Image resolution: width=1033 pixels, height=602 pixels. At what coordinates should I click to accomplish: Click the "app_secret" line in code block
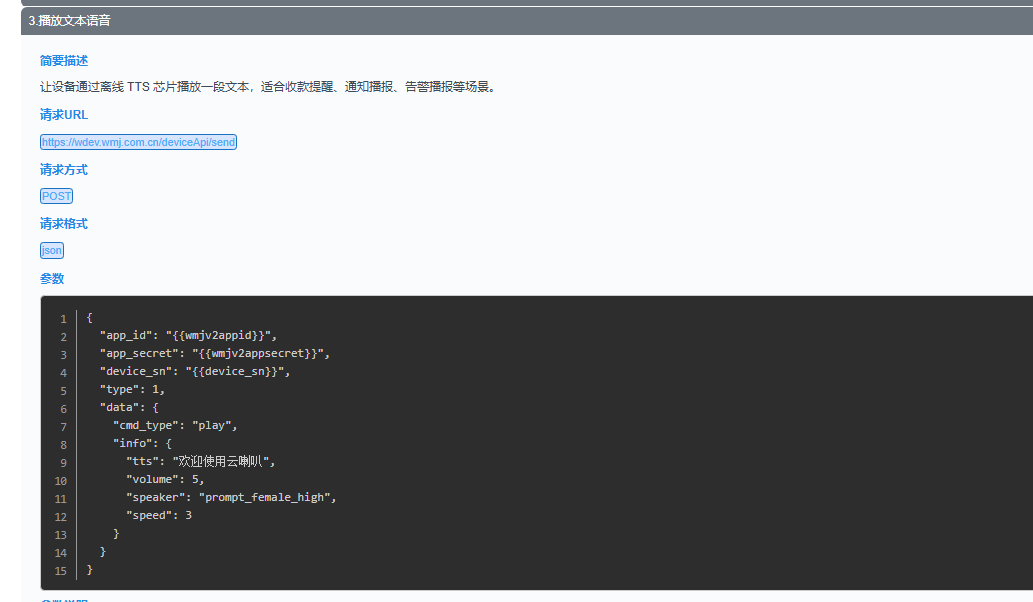tap(215, 354)
